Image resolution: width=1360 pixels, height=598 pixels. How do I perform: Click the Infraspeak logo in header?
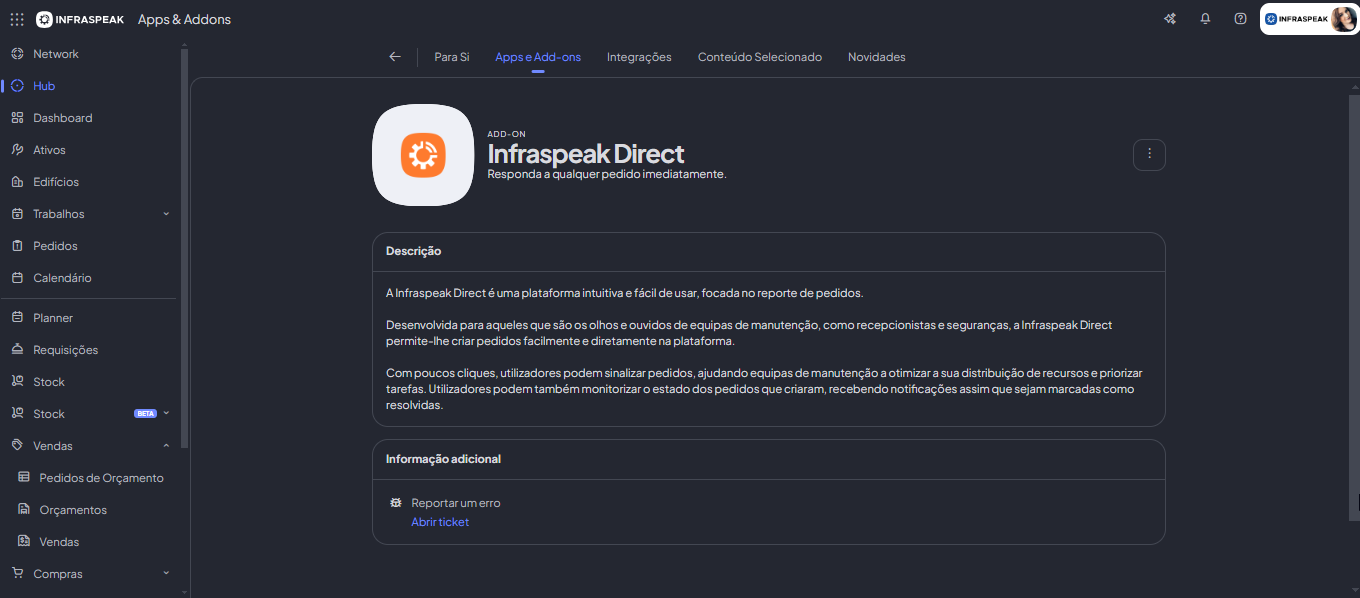coord(80,19)
